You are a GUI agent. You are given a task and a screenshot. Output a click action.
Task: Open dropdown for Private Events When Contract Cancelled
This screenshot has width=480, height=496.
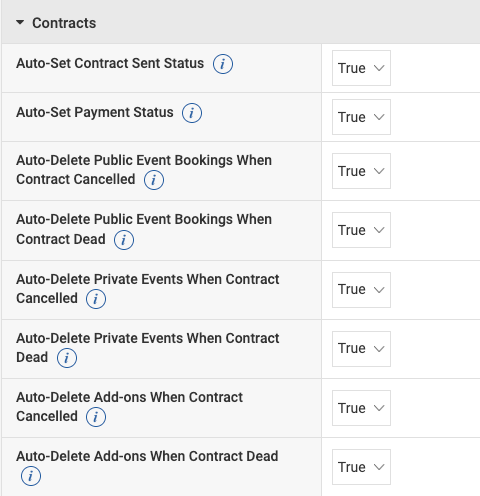click(361, 290)
